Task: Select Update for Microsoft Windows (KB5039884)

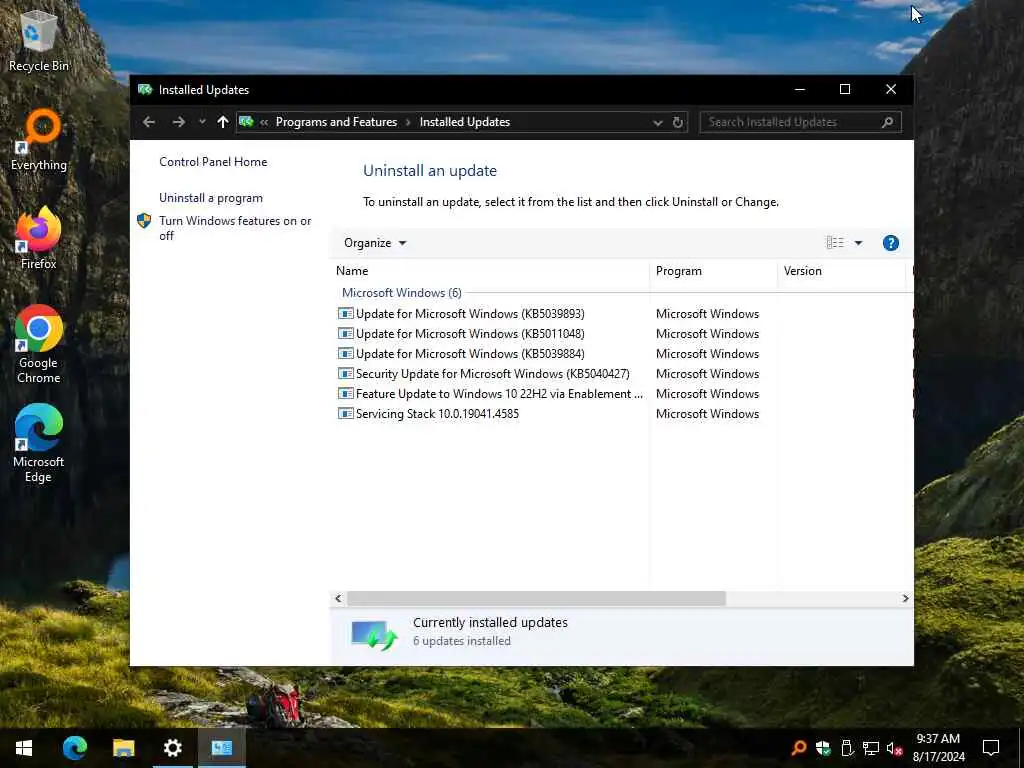Action: click(x=470, y=354)
